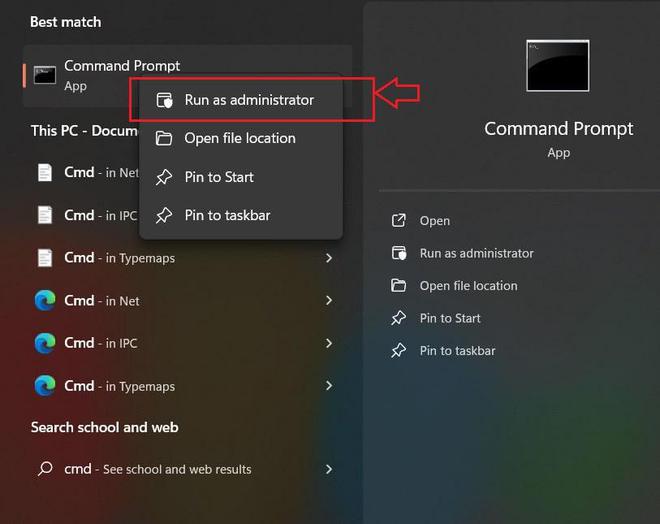Click Open in the right details panel
660x524 pixels.
(x=434, y=221)
